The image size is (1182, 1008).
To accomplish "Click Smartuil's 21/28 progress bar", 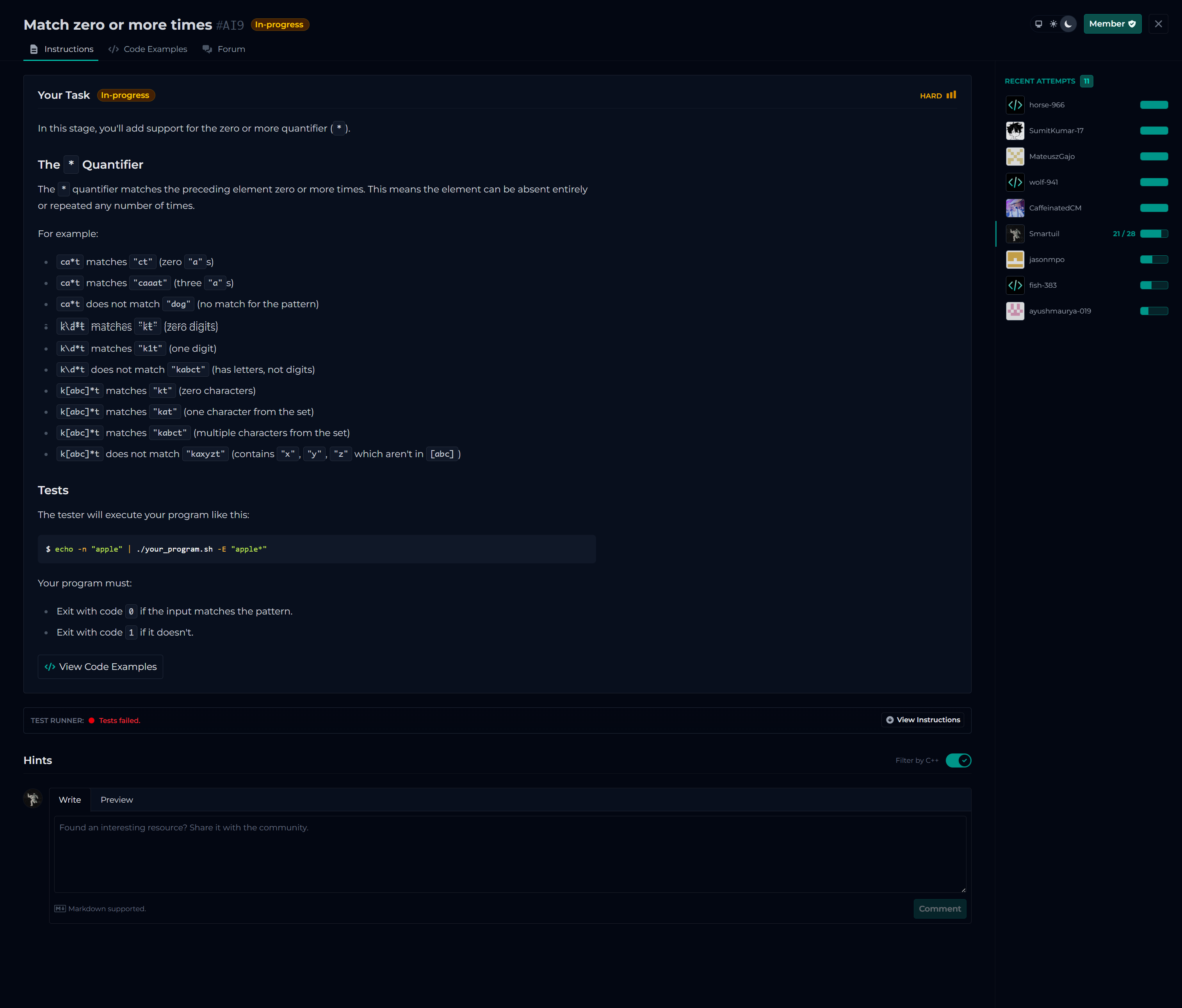I will pyautogui.click(x=1154, y=234).
